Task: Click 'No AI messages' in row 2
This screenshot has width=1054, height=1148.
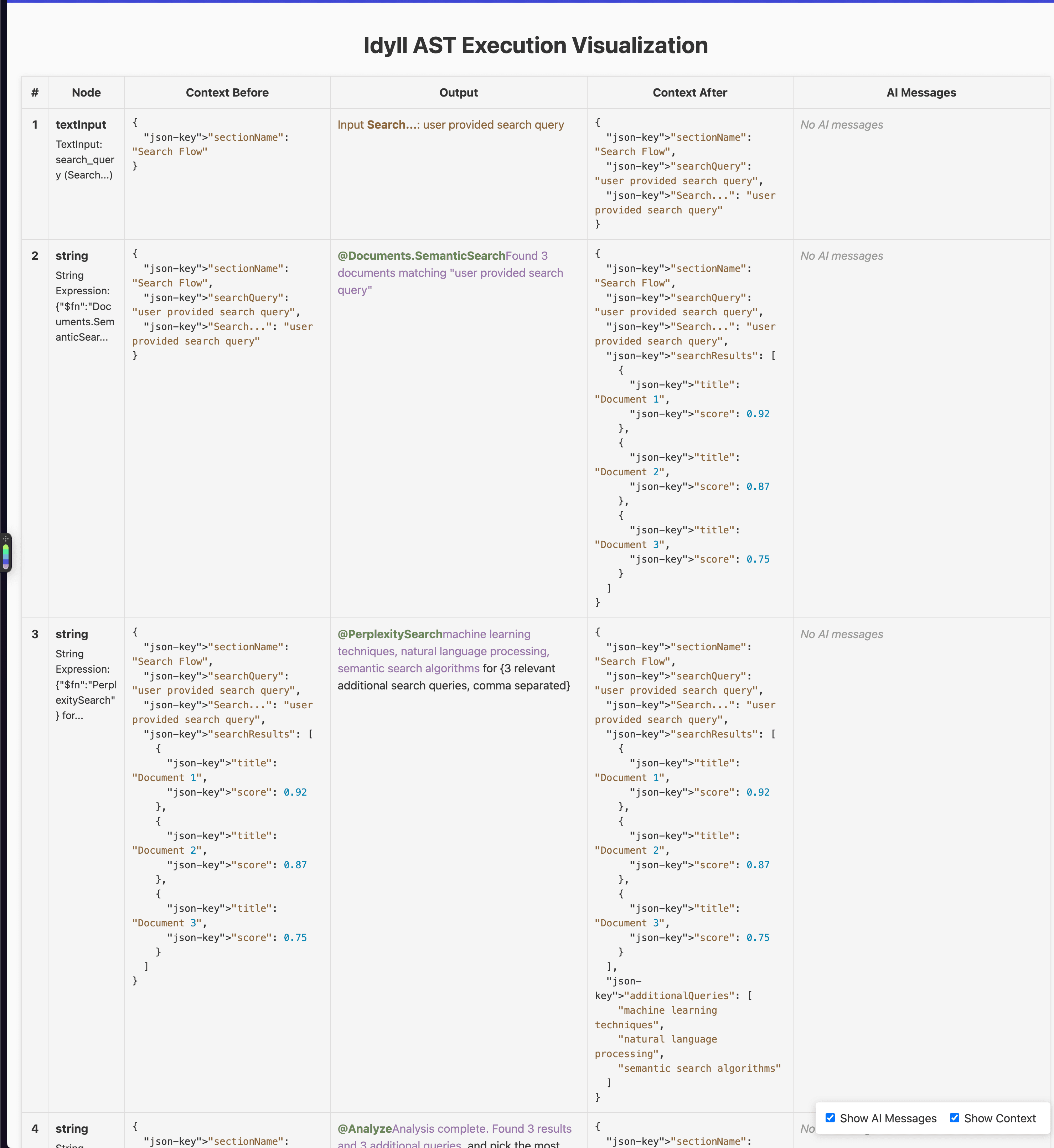Action: pos(841,256)
